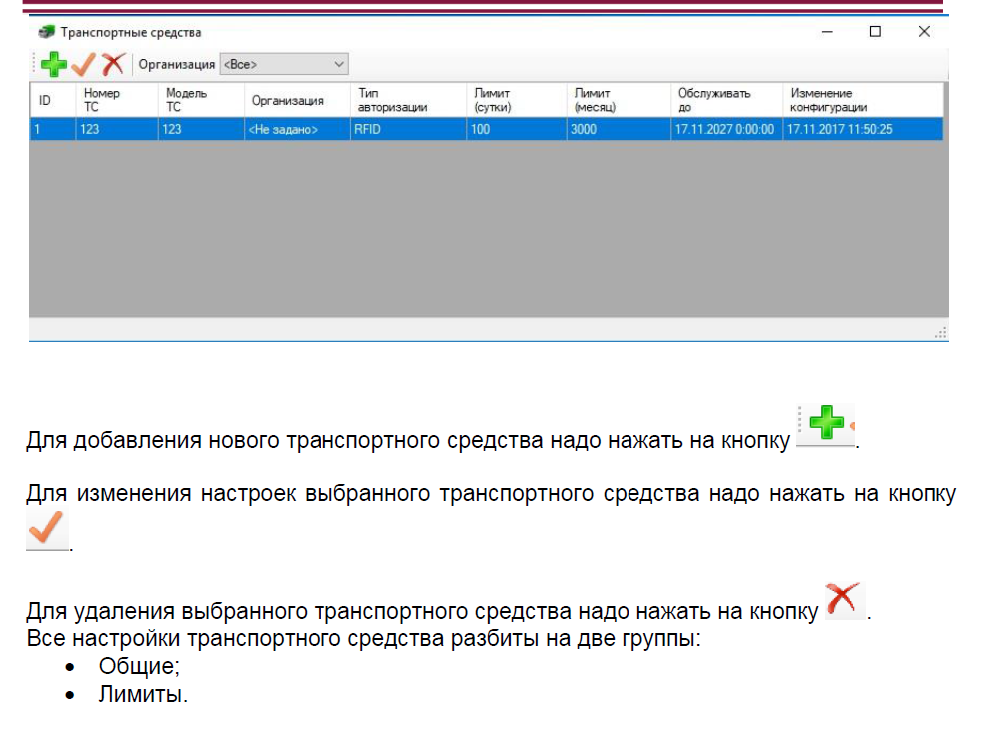This screenshot has height=743, width=995.
Task: Click the daily limit cell value 100
Action: pyautogui.click(x=517, y=129)
